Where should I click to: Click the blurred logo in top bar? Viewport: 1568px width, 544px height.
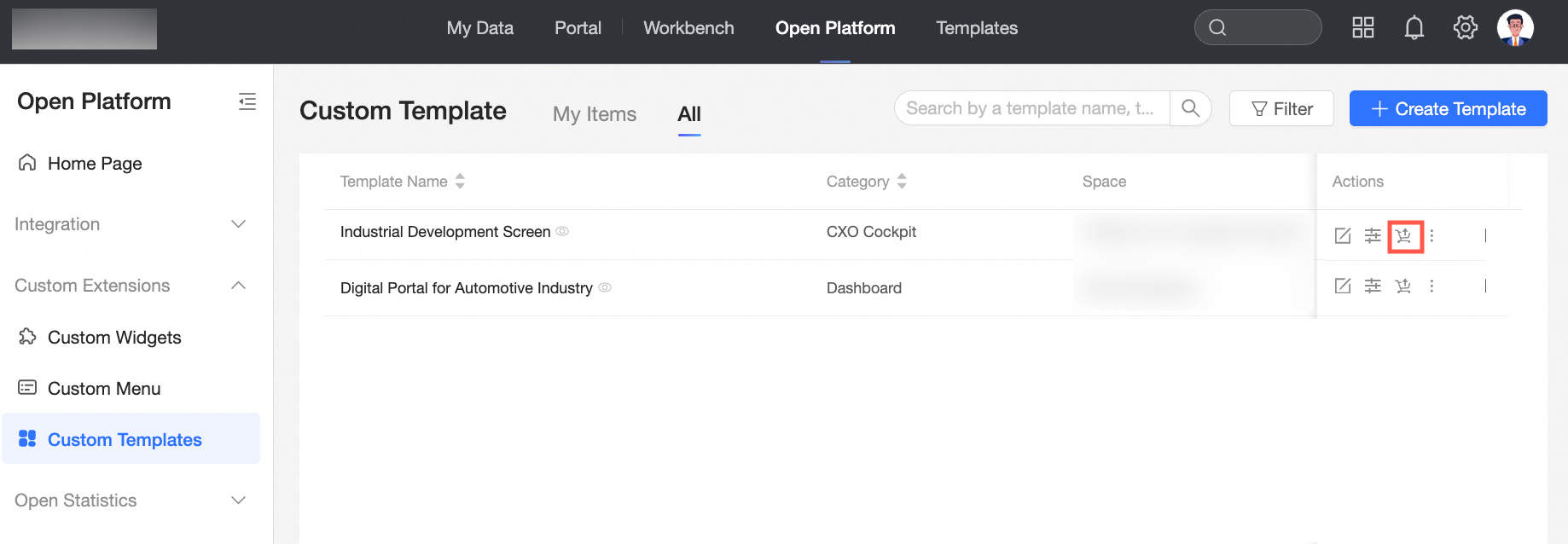84,29
